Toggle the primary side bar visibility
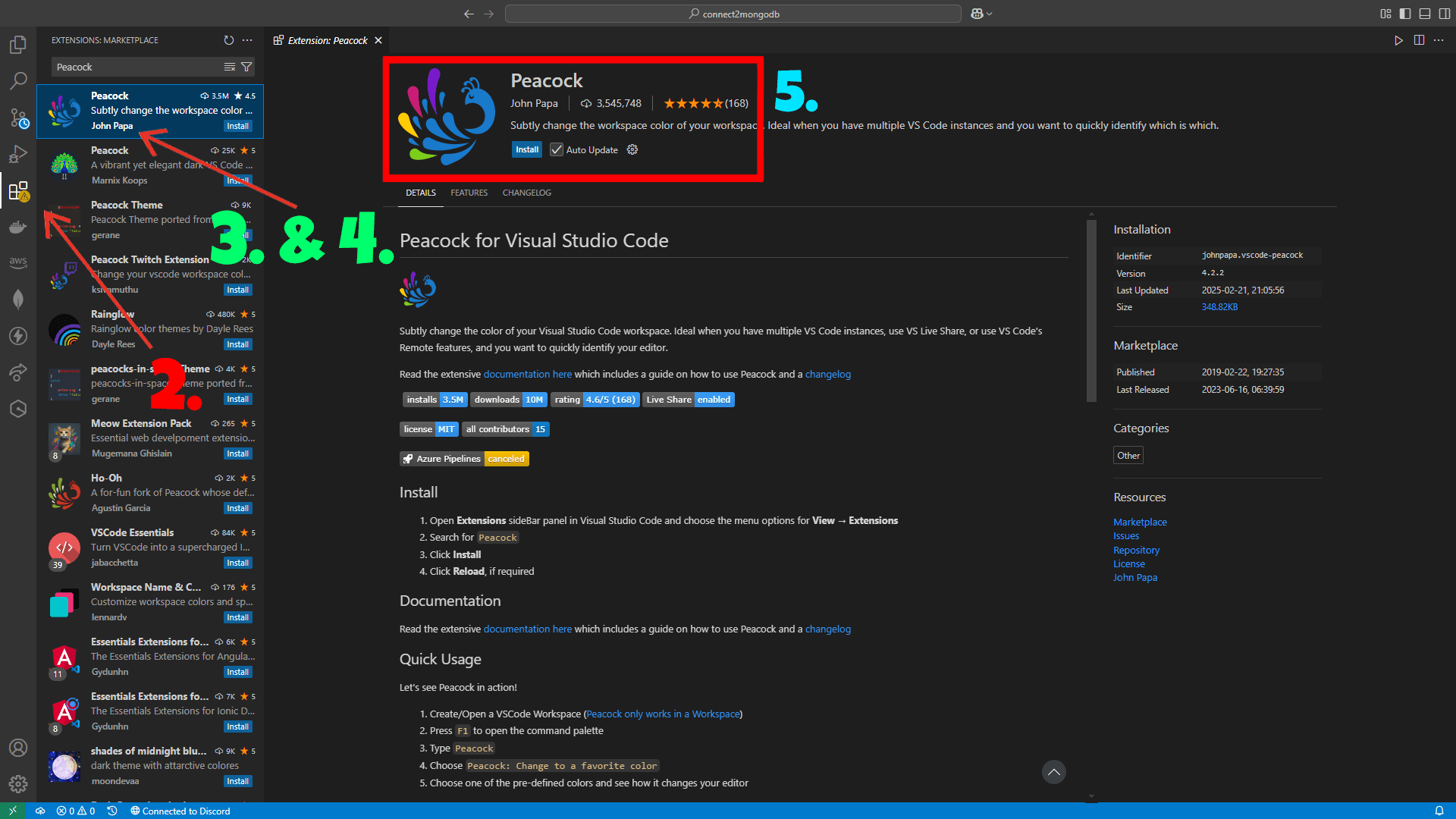Screen dimensions: 1456x819 (1405, 14)
